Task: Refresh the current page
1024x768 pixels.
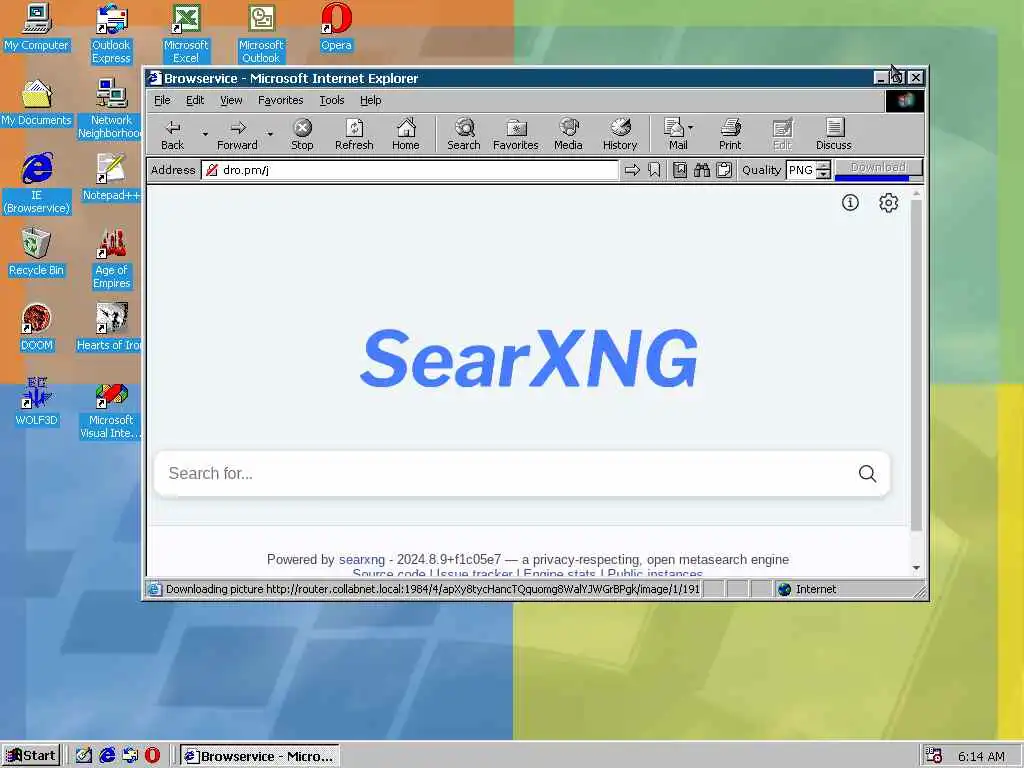Action: click(x=354, y=135)
